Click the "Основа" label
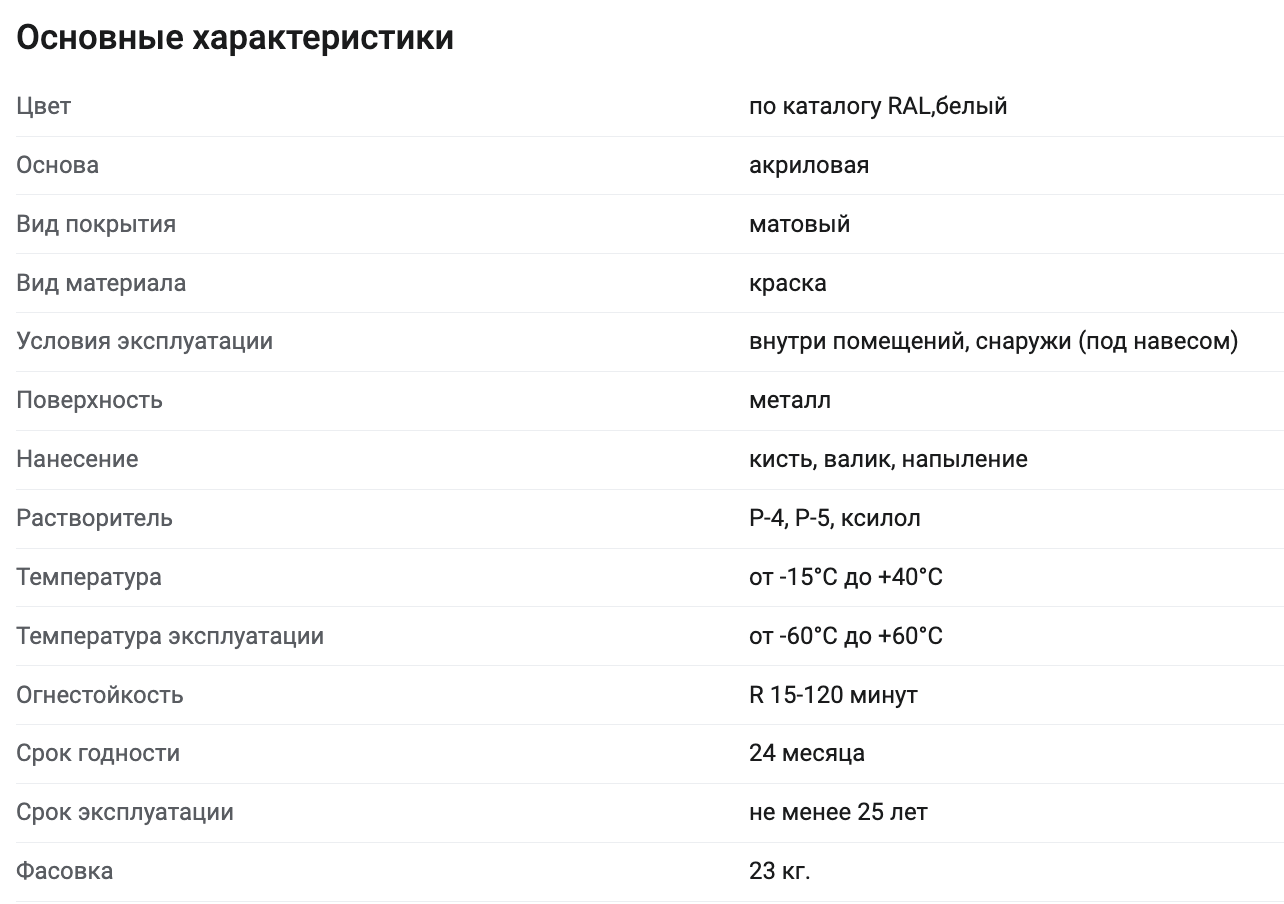The width and height of the screenshot is (1284, 904). click(57, 165)
